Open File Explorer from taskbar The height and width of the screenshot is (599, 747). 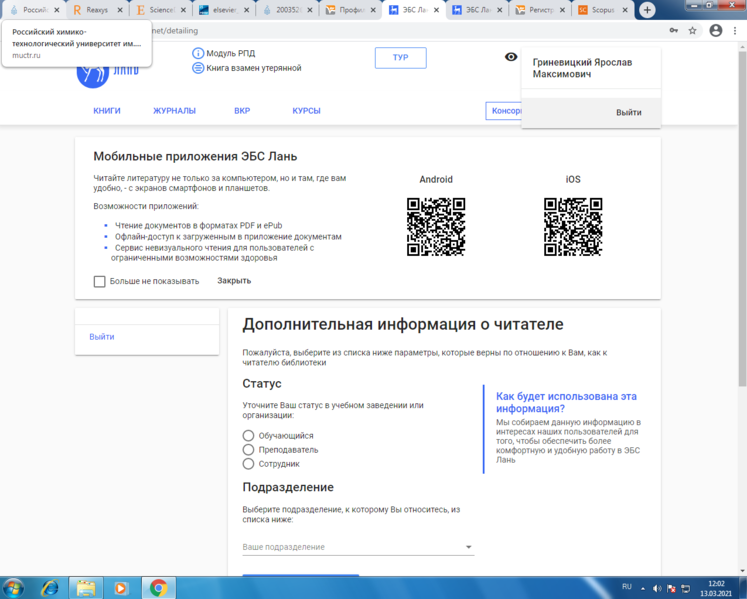click(86, 589)
